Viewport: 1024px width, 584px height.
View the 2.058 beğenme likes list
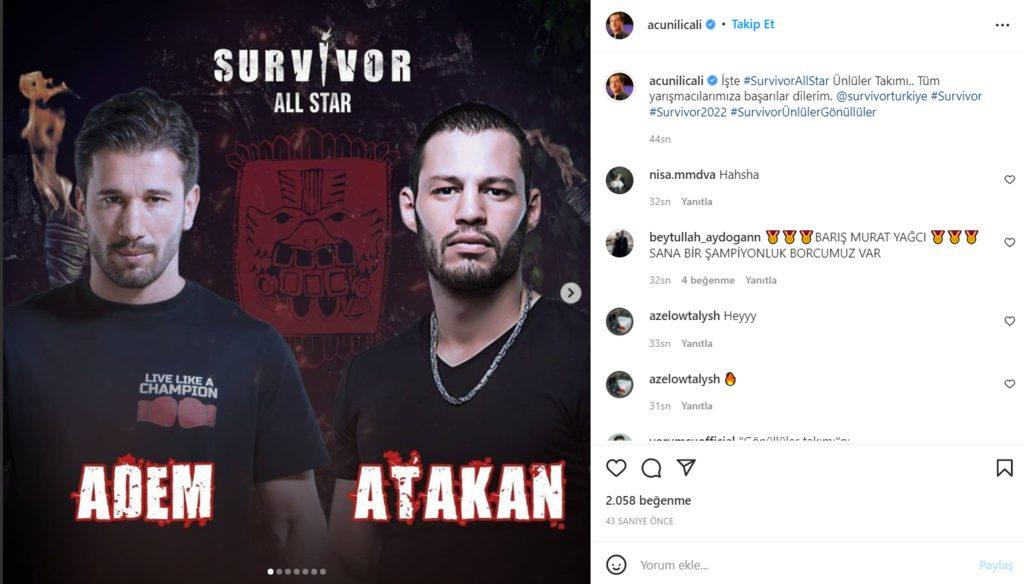click(648, 500)
